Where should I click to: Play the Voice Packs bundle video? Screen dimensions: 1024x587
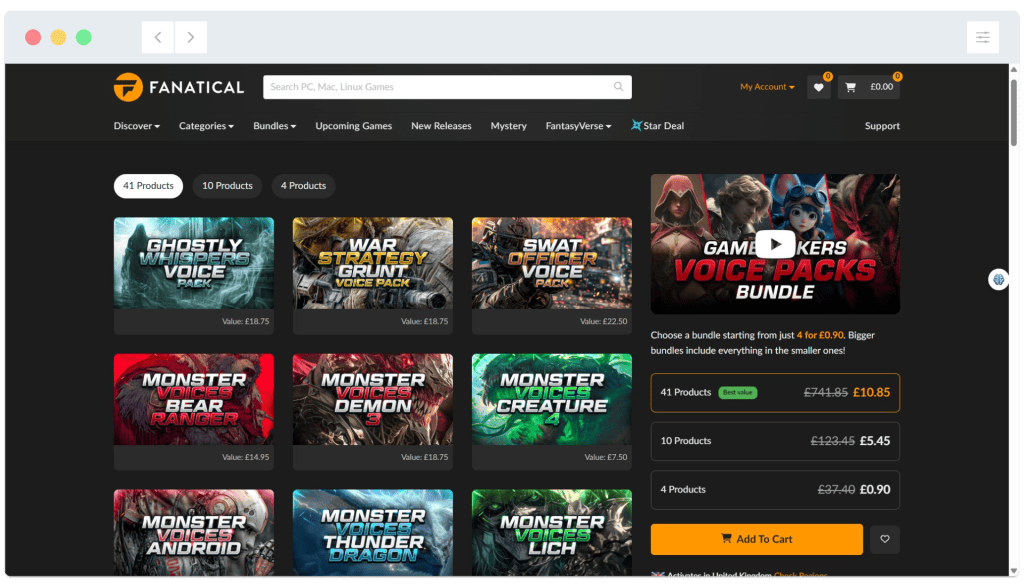pos(774,243)
